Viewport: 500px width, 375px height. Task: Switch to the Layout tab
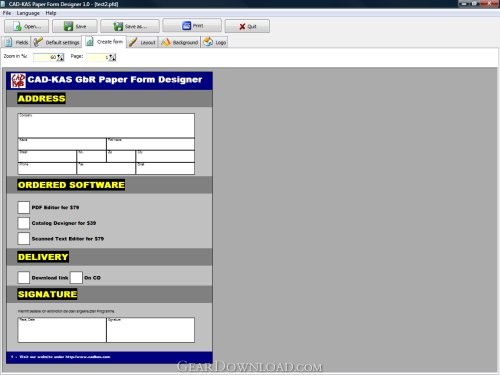[x=143, y=42]
